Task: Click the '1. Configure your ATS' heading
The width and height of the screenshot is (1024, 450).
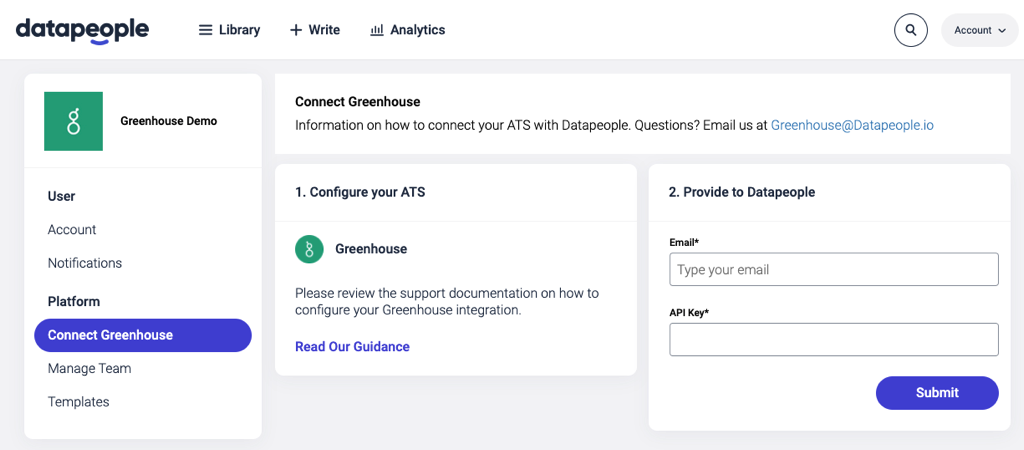Action: click(x=360, y=193)
